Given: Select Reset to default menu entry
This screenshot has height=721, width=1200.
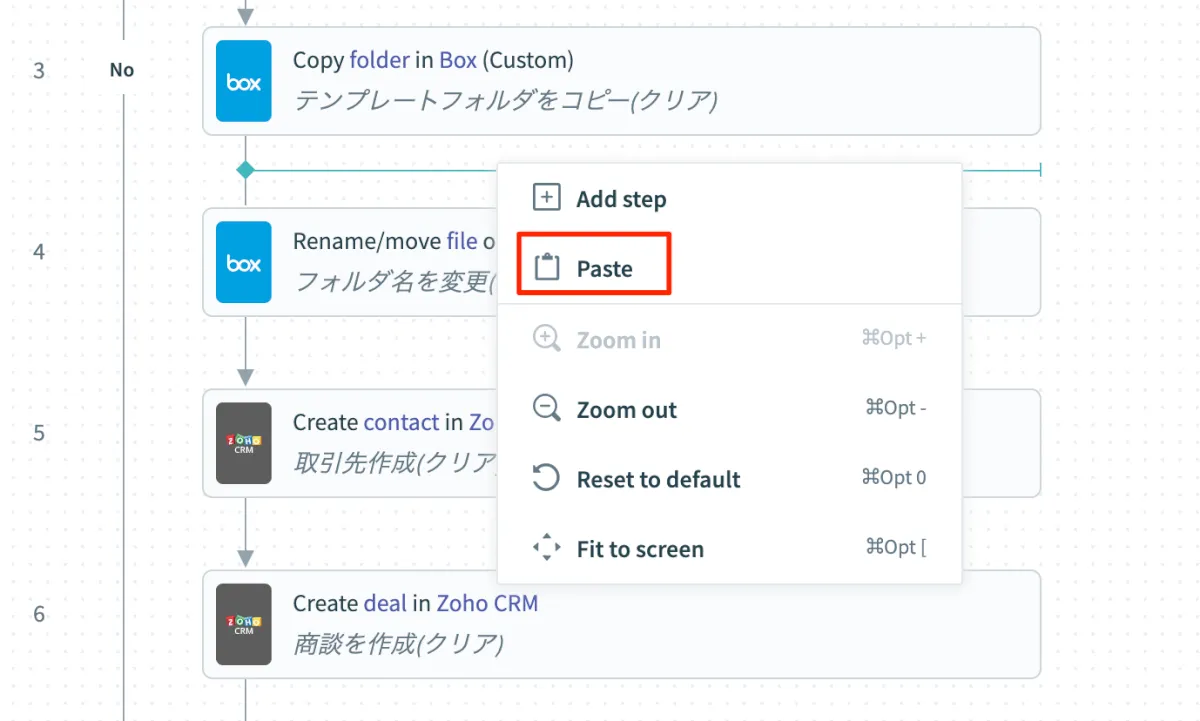Looking at the screenshot, I should (x=658, y=479).
